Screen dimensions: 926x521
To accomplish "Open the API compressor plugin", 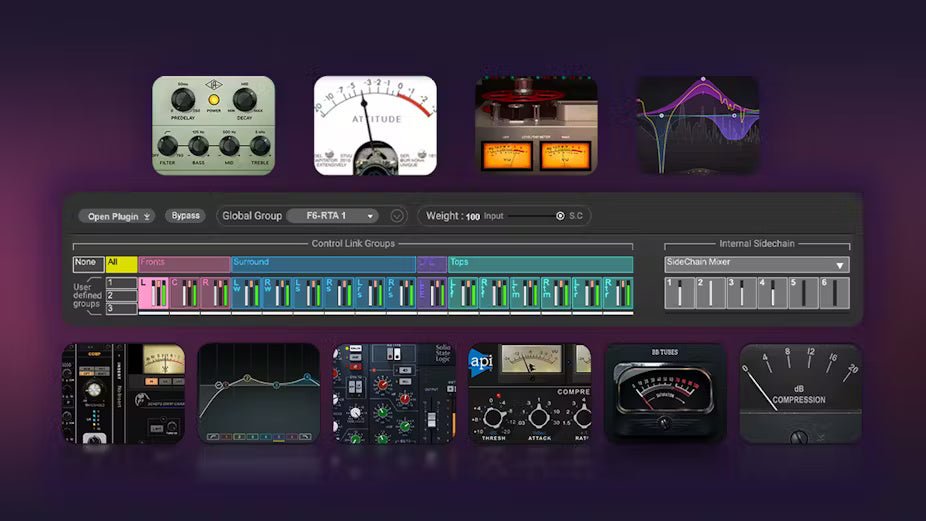I will tap(529, 393).
